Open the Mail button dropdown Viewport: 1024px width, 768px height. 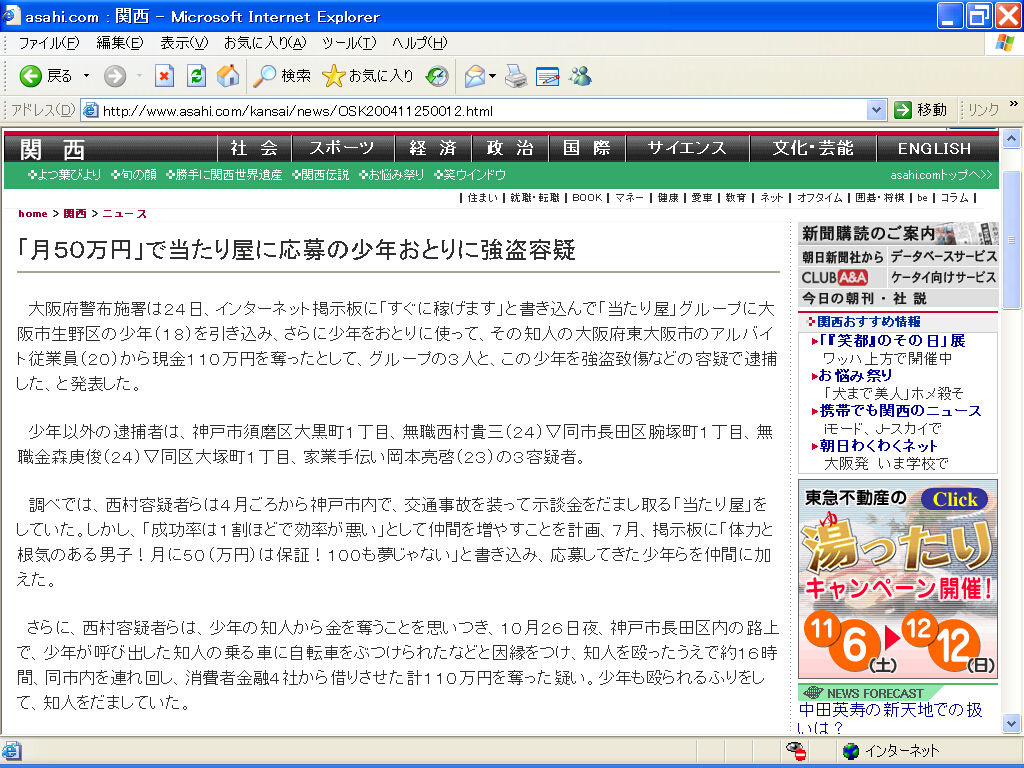click(x=491, y=76)
